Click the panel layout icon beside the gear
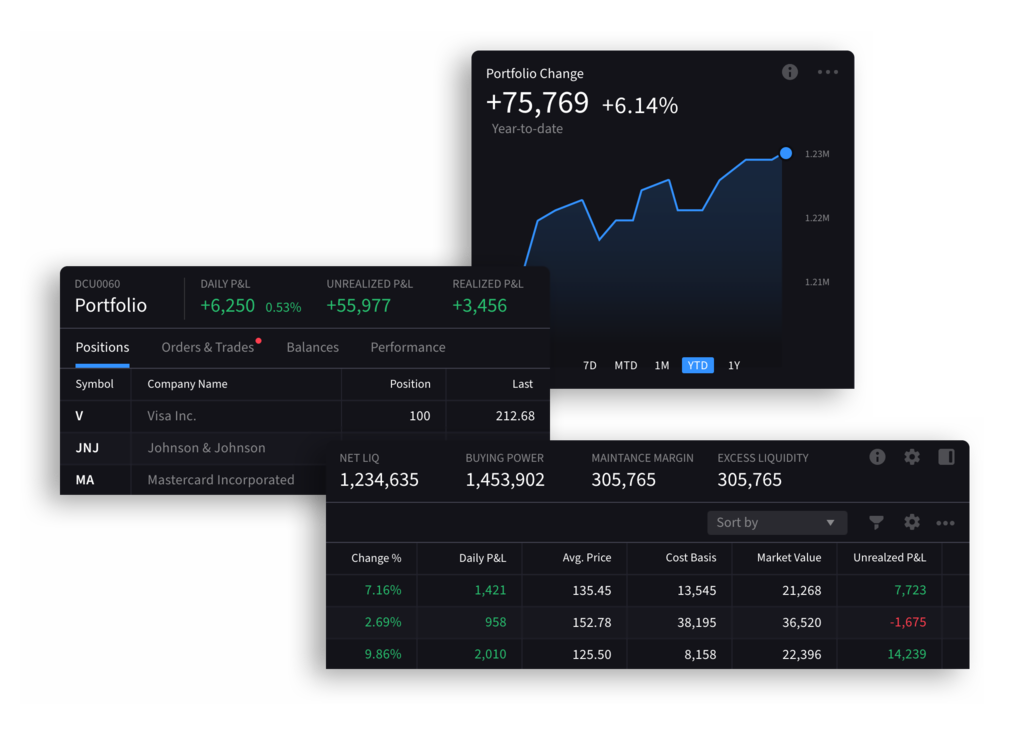The height and width of the screenshot is (729, 1031). (x=945, y=456)
